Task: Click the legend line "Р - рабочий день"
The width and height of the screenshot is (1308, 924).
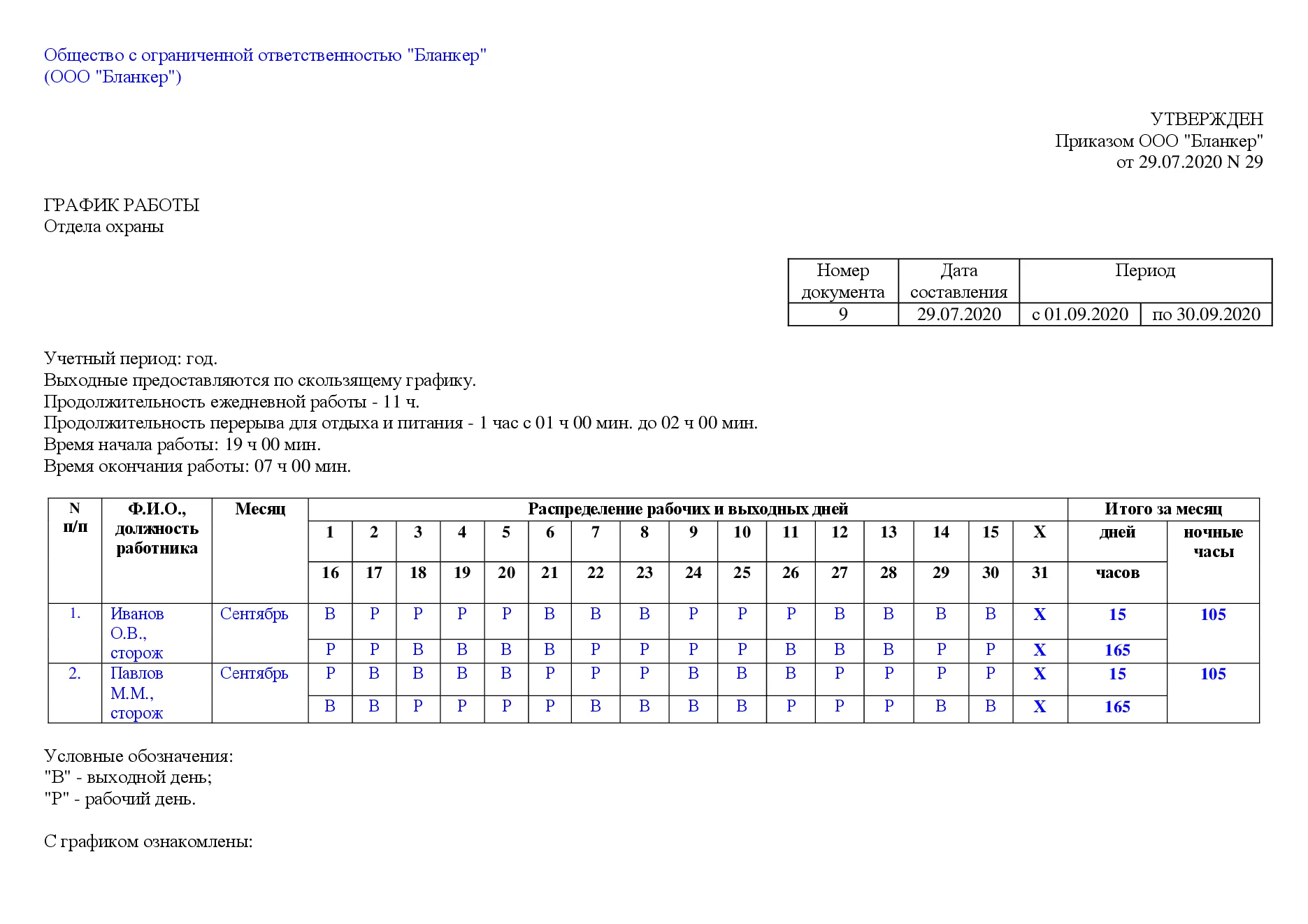Action: tap(120, 799)
